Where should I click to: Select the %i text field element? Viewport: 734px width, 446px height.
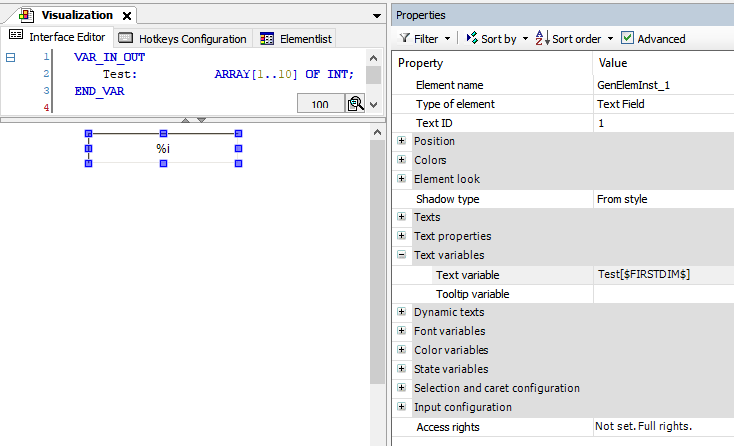tap(163, 149)
